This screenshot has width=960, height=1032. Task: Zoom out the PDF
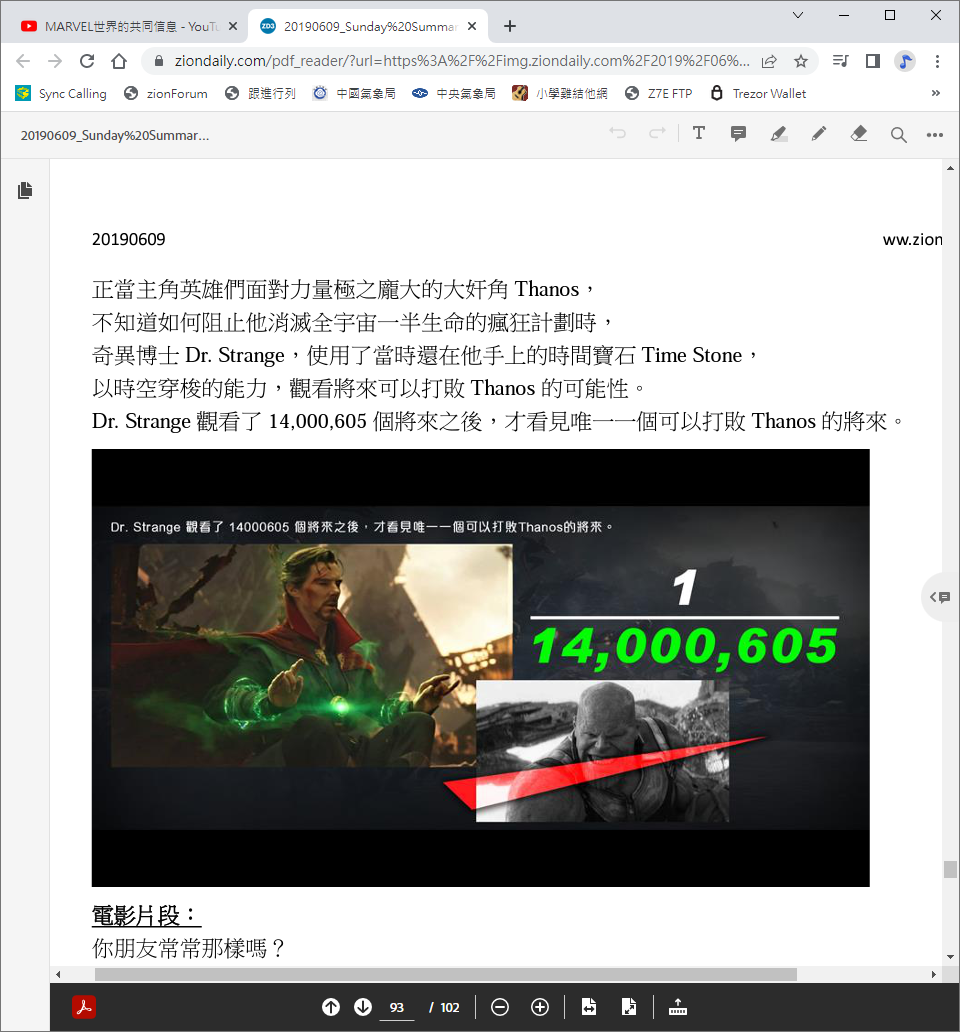500,1007
